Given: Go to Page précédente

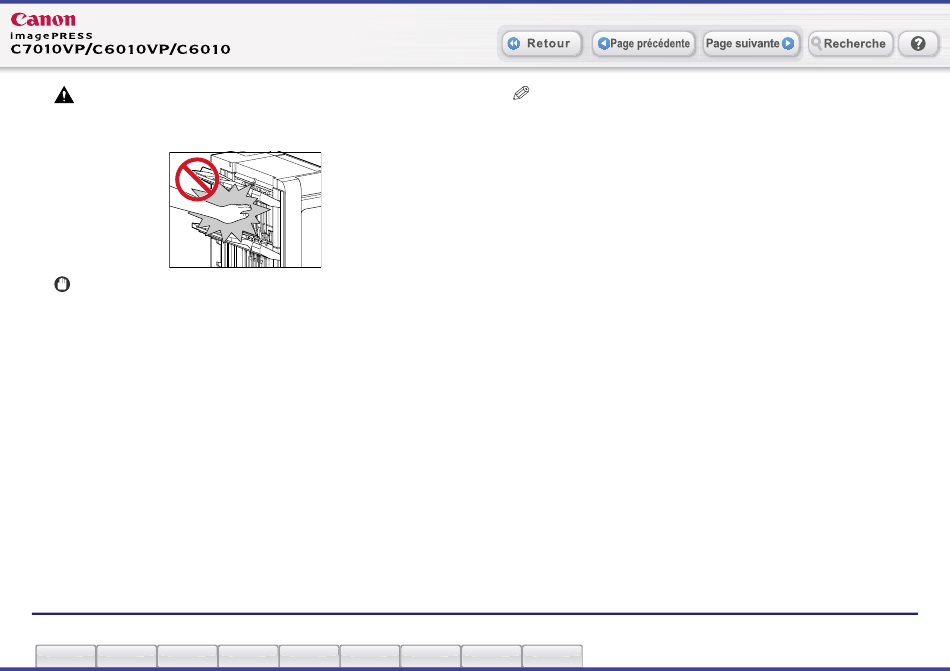Looking at the screenshot, I should click(x=643, y=44).
